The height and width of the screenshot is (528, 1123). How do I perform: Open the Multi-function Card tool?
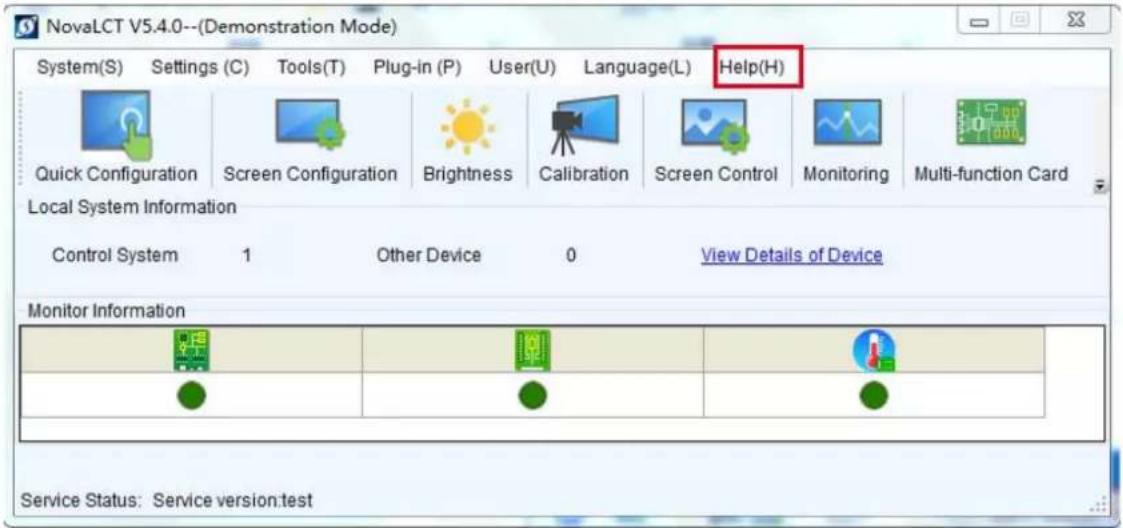tap(991, 138)
